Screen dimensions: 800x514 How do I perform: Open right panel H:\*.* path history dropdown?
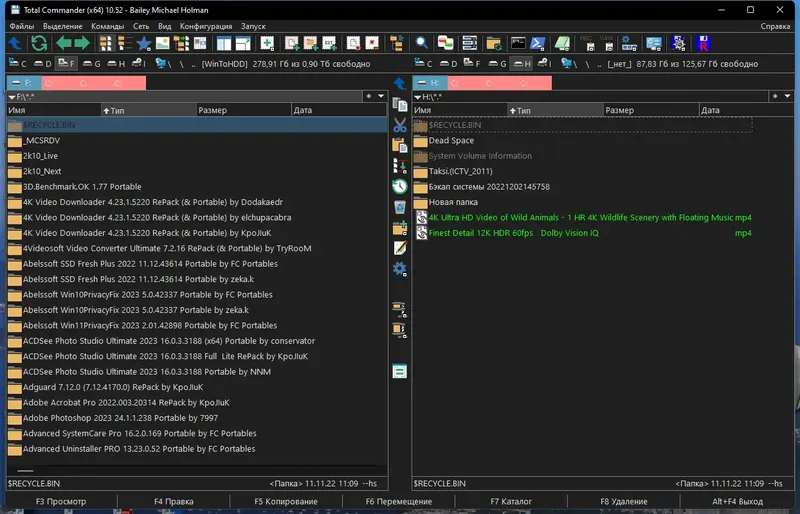coord(418,96)
